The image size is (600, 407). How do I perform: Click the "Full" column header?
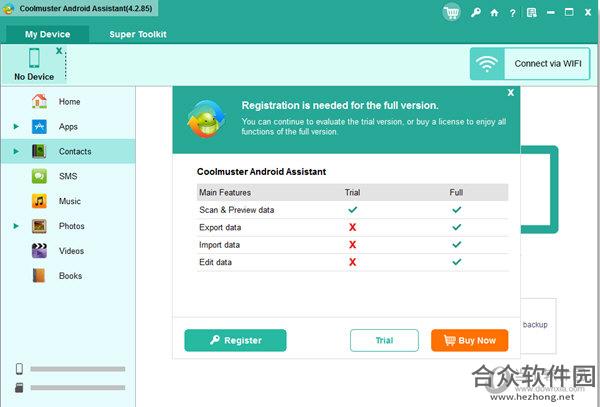tap(456, 192)
